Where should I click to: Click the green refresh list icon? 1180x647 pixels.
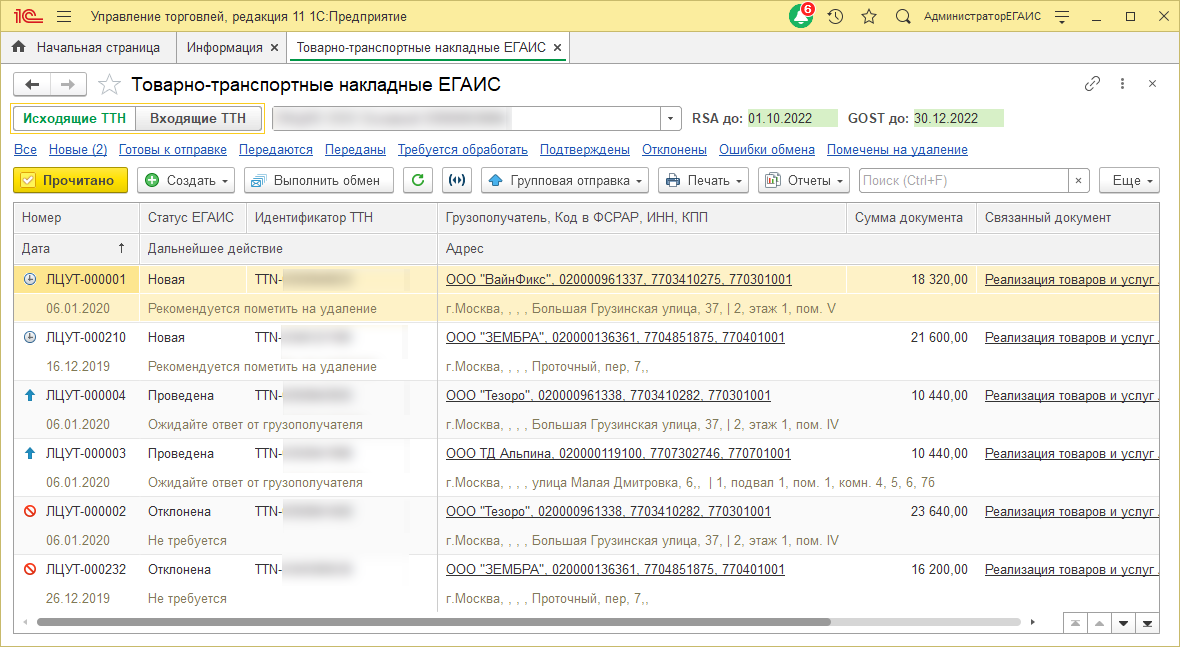coord(419,181)
